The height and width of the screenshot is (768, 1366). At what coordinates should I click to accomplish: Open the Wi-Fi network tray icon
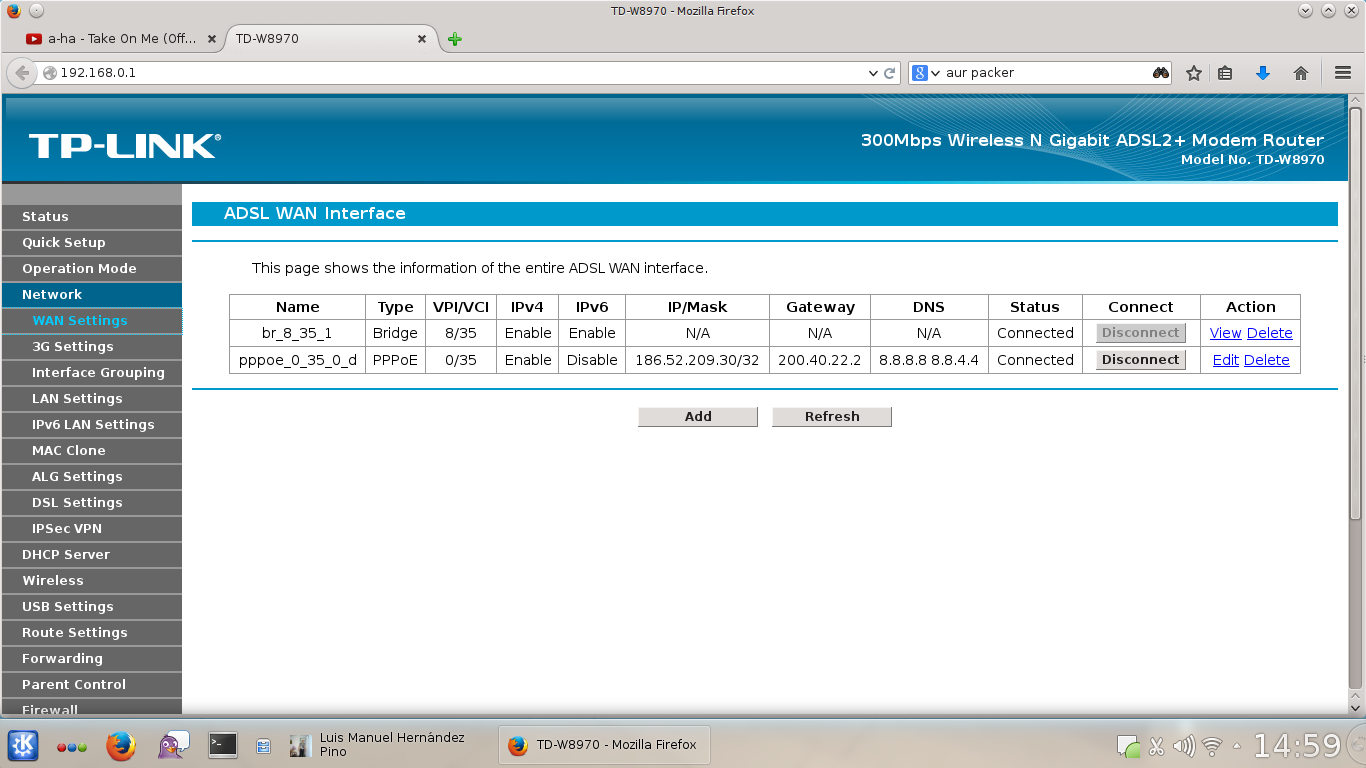point(1212,746)
